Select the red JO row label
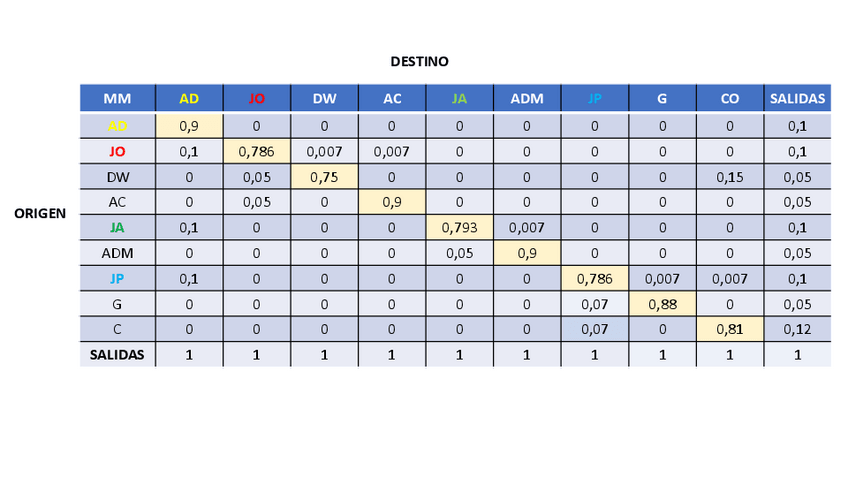This screenshot has height=477, width=848. pos(118,151)
